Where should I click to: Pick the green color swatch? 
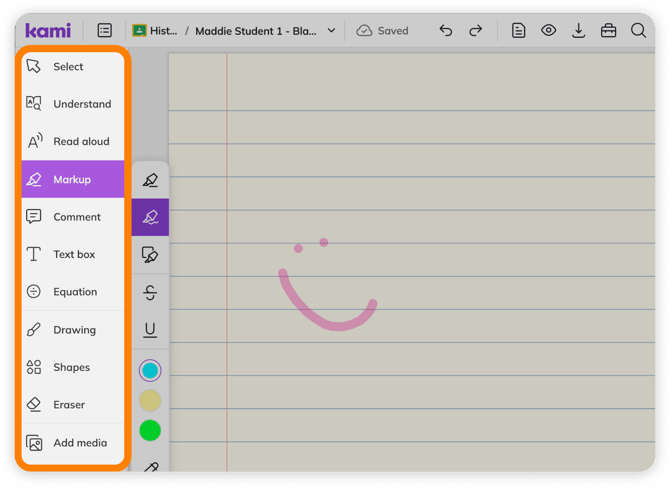[x=150, y=430]
